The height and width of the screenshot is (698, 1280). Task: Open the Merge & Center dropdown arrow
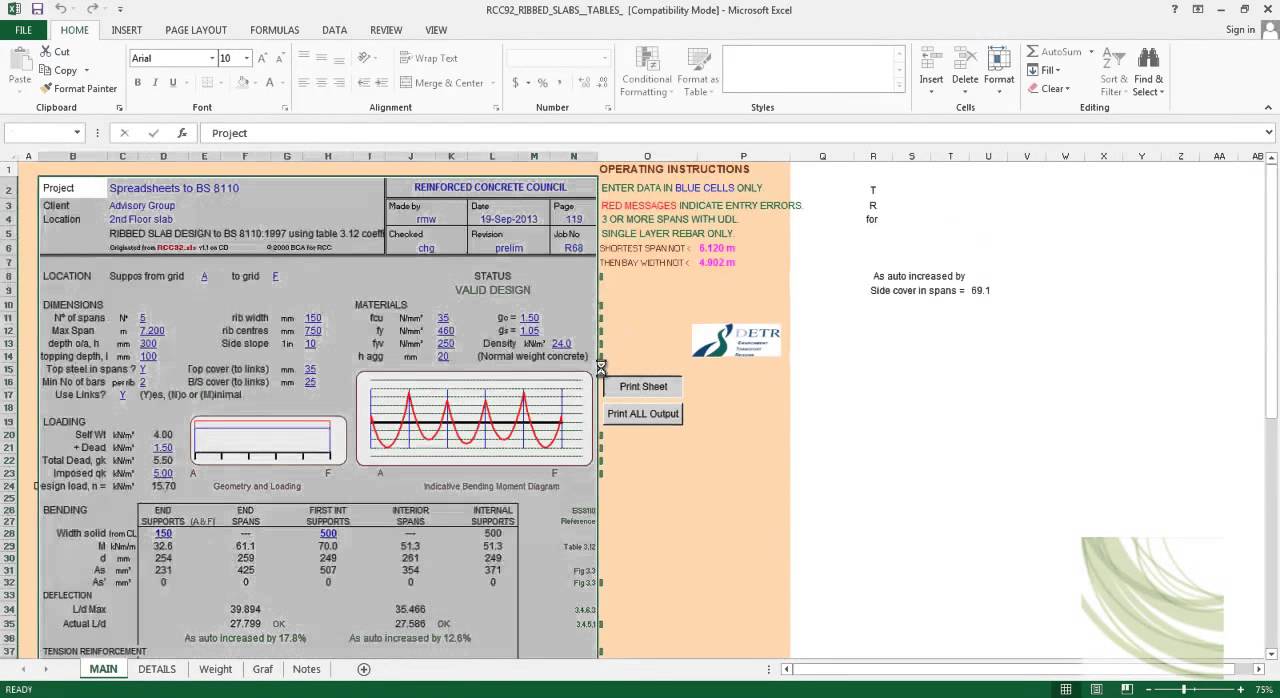pos(495,83)
